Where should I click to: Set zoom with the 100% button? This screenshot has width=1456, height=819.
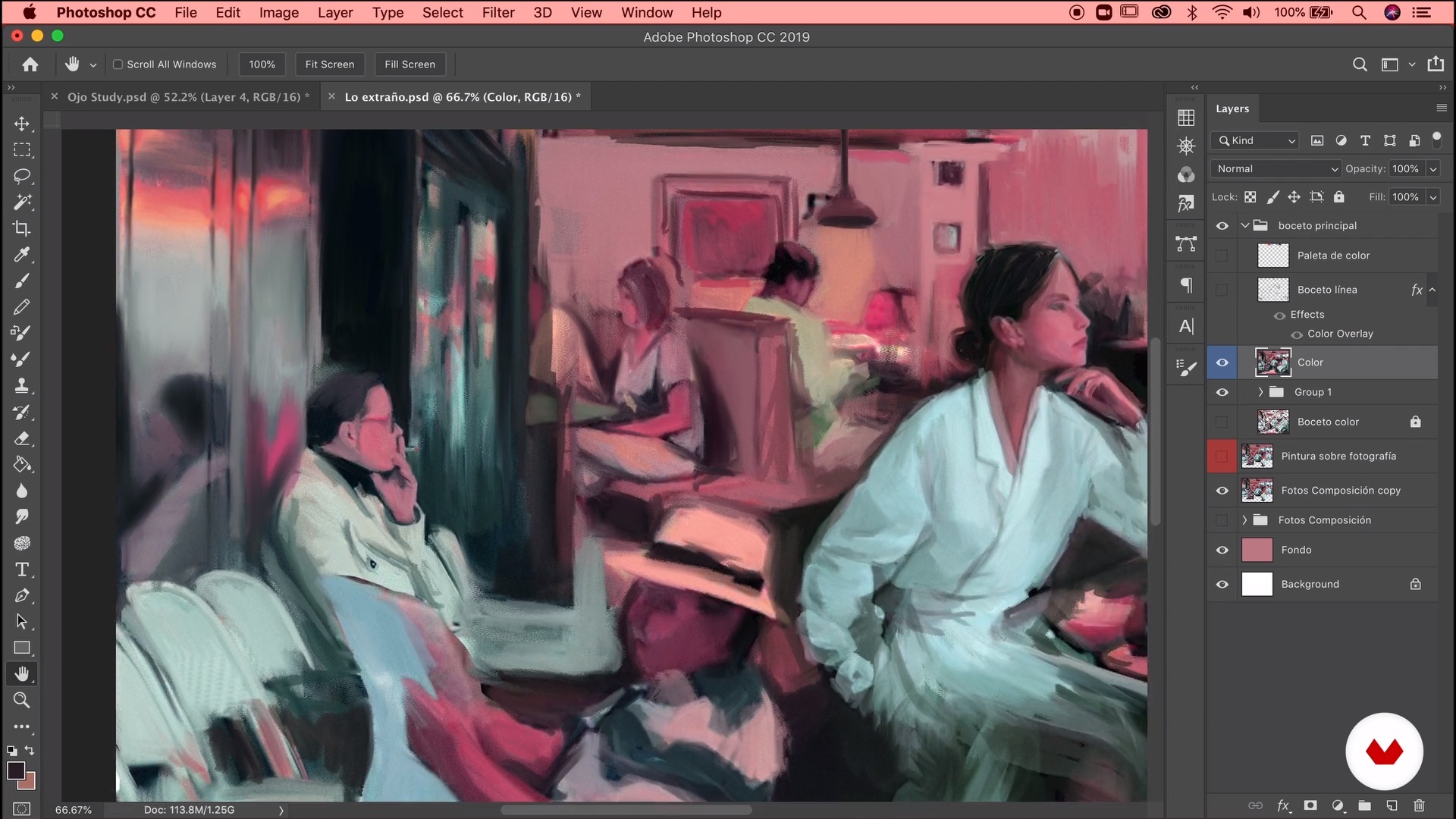(x=262, y=64)
